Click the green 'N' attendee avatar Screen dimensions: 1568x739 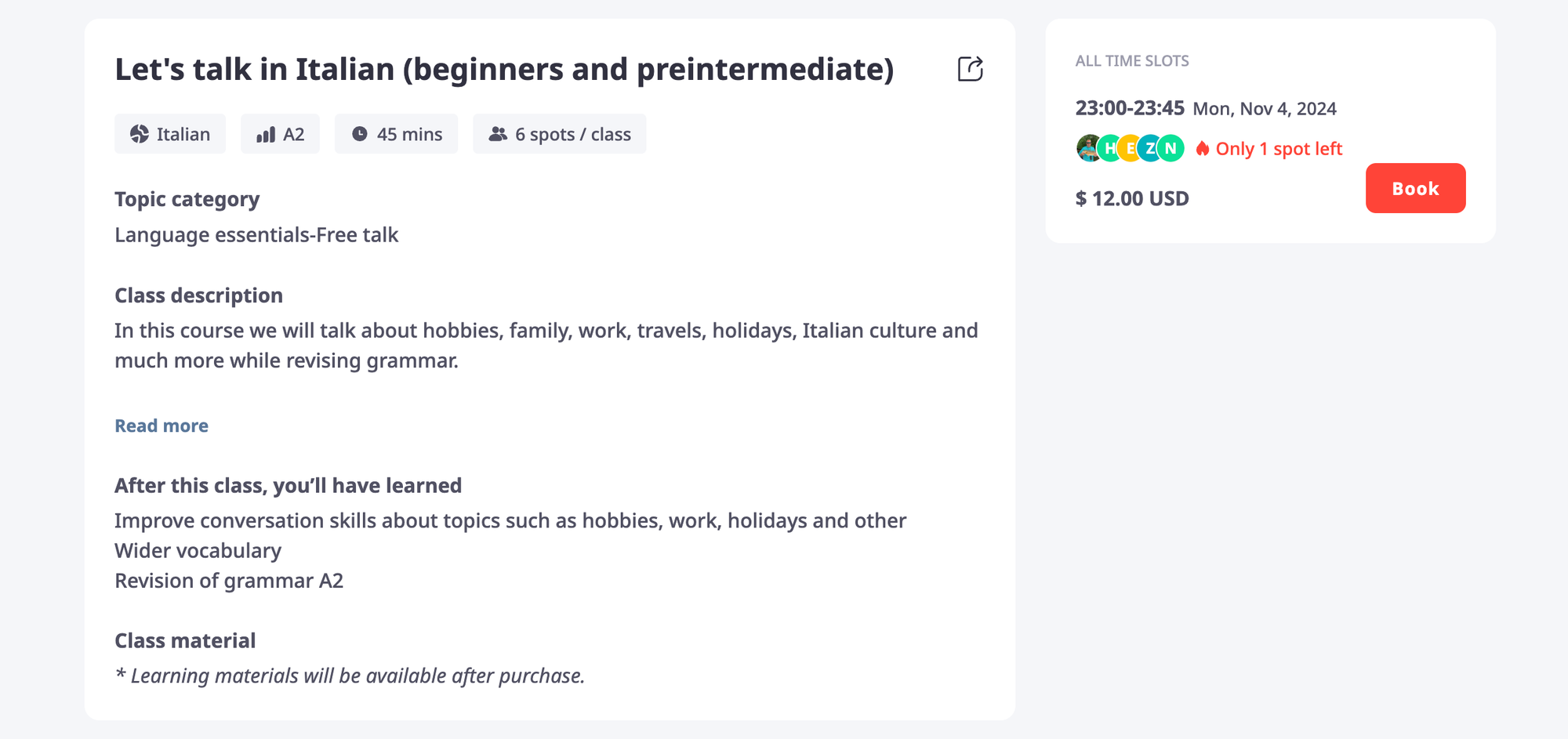[x=1171, y=148]
